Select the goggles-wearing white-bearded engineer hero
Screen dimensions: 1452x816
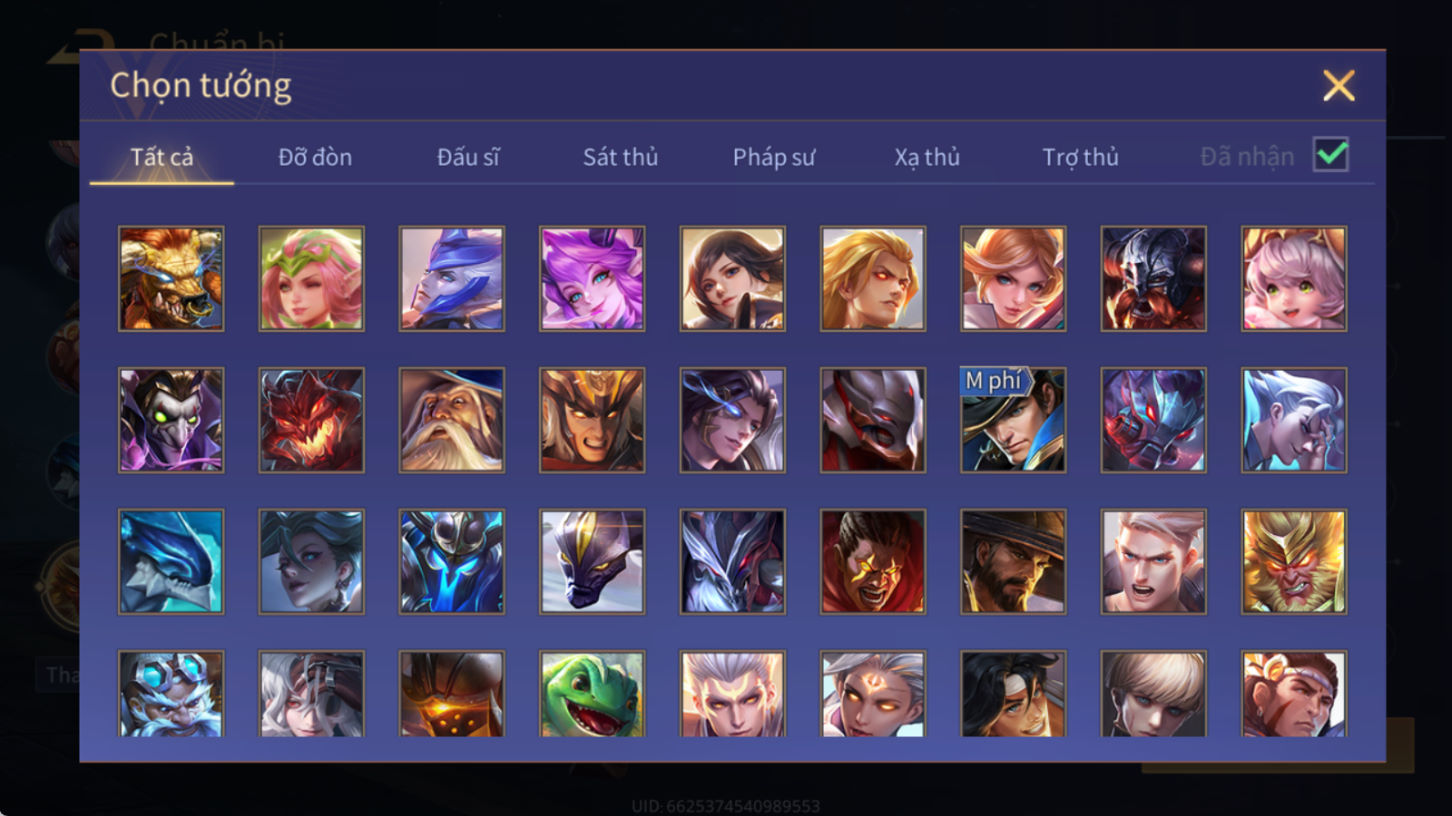click(x=171, y=694)
